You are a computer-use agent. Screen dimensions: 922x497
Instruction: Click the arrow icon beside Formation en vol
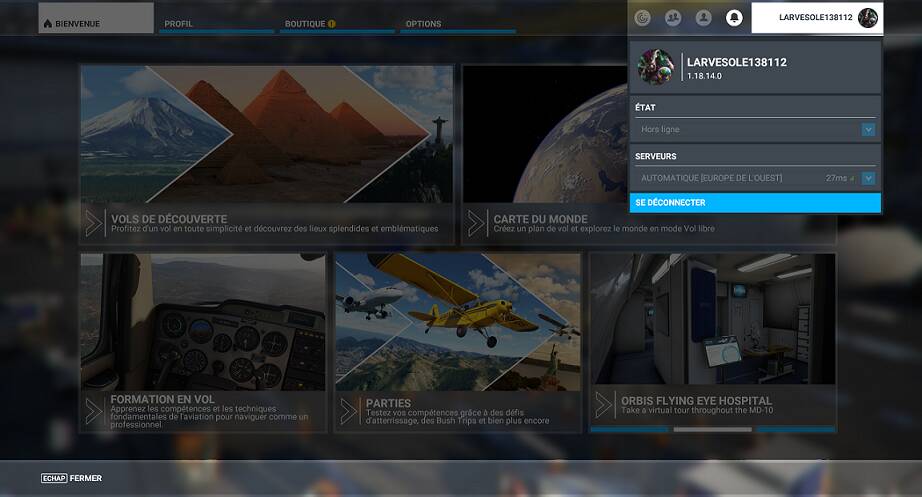click(93, 411)
